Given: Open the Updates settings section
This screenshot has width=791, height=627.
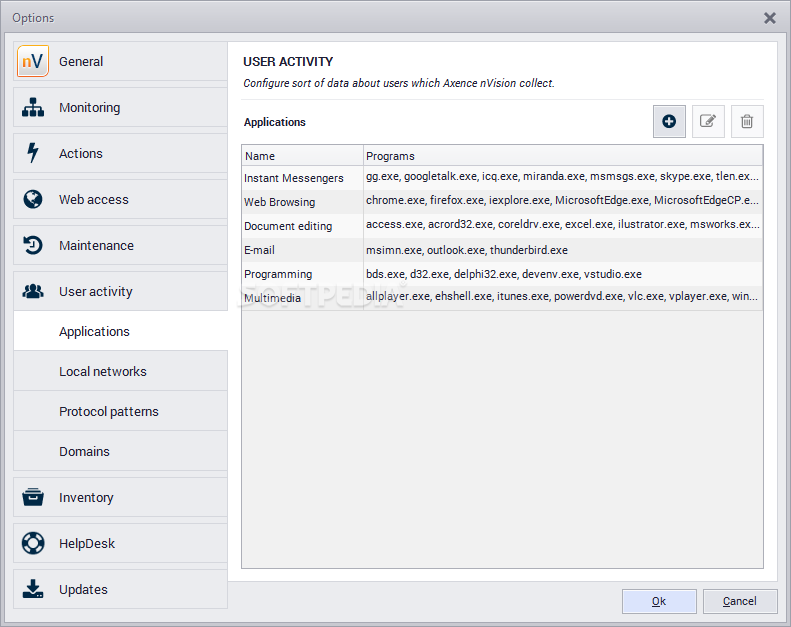Looking at the screenshot, I should tap(120, 589).
